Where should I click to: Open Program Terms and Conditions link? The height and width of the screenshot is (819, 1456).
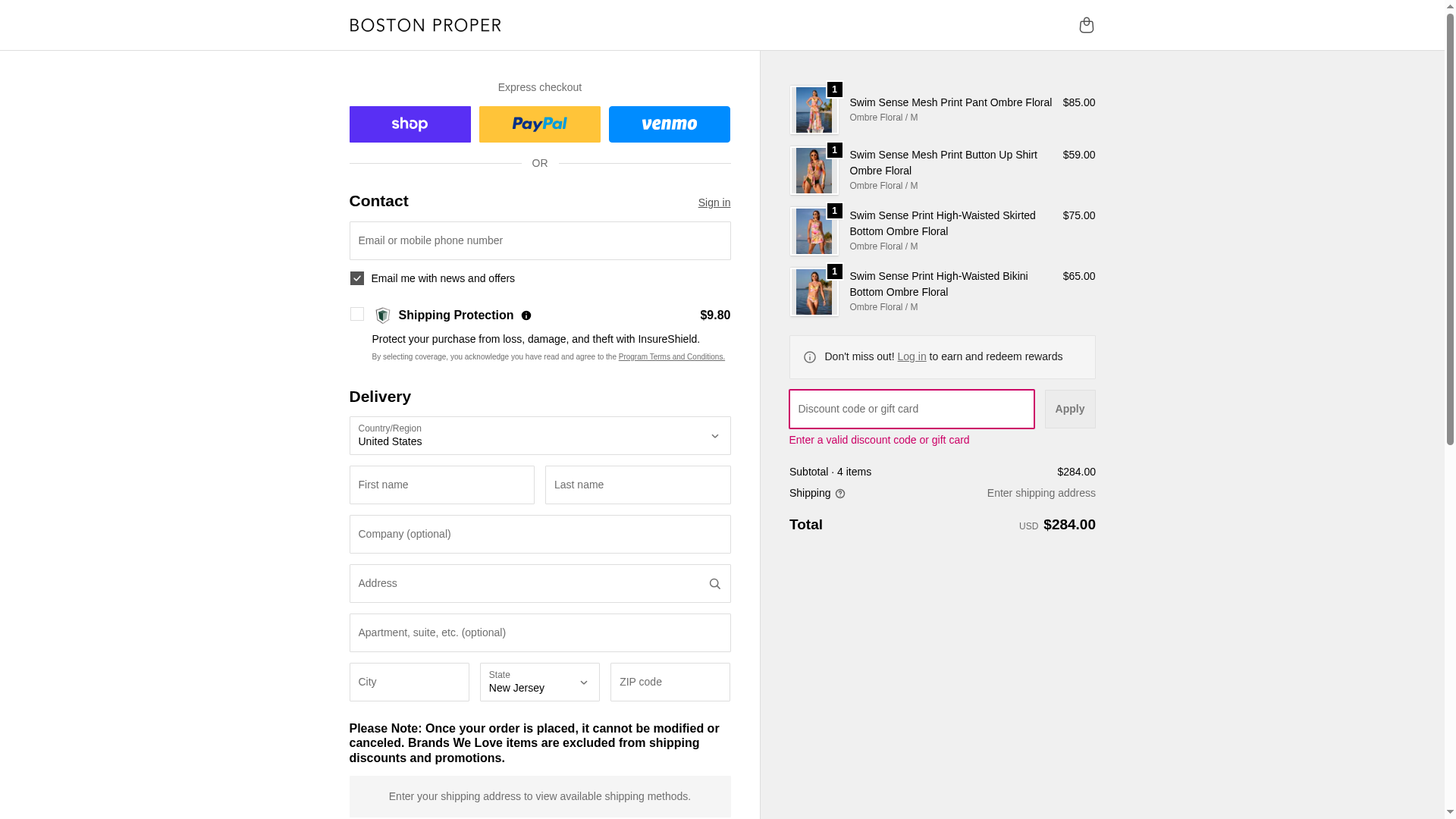(x=671, y=357)
